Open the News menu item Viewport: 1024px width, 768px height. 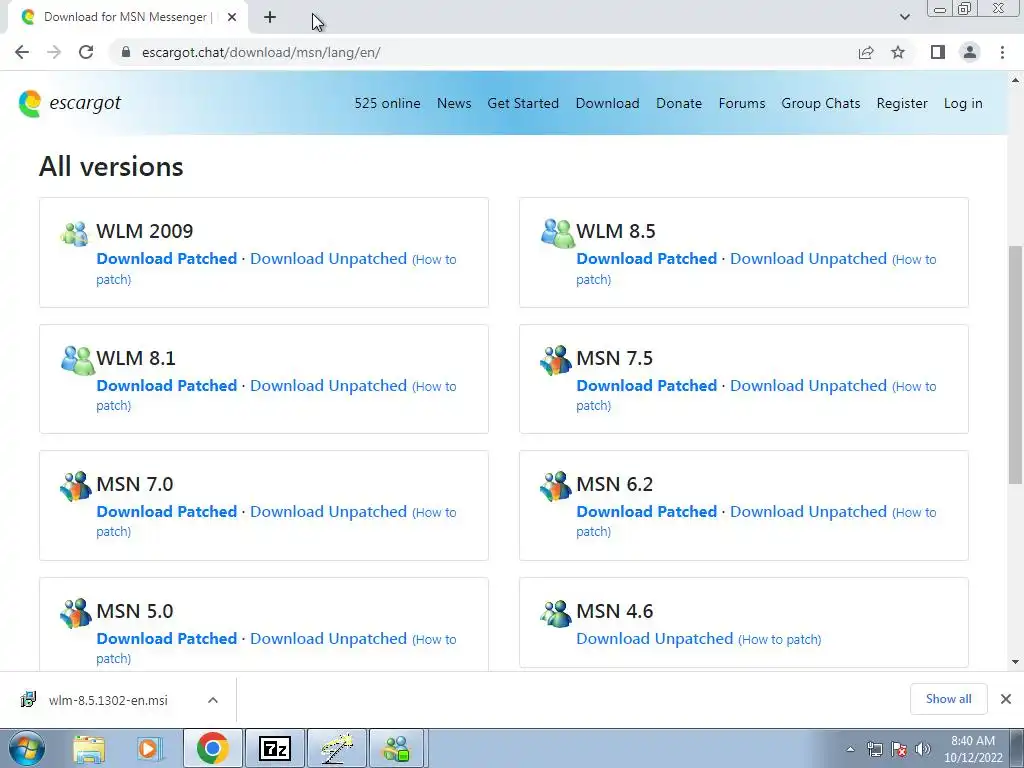point(454,103)
